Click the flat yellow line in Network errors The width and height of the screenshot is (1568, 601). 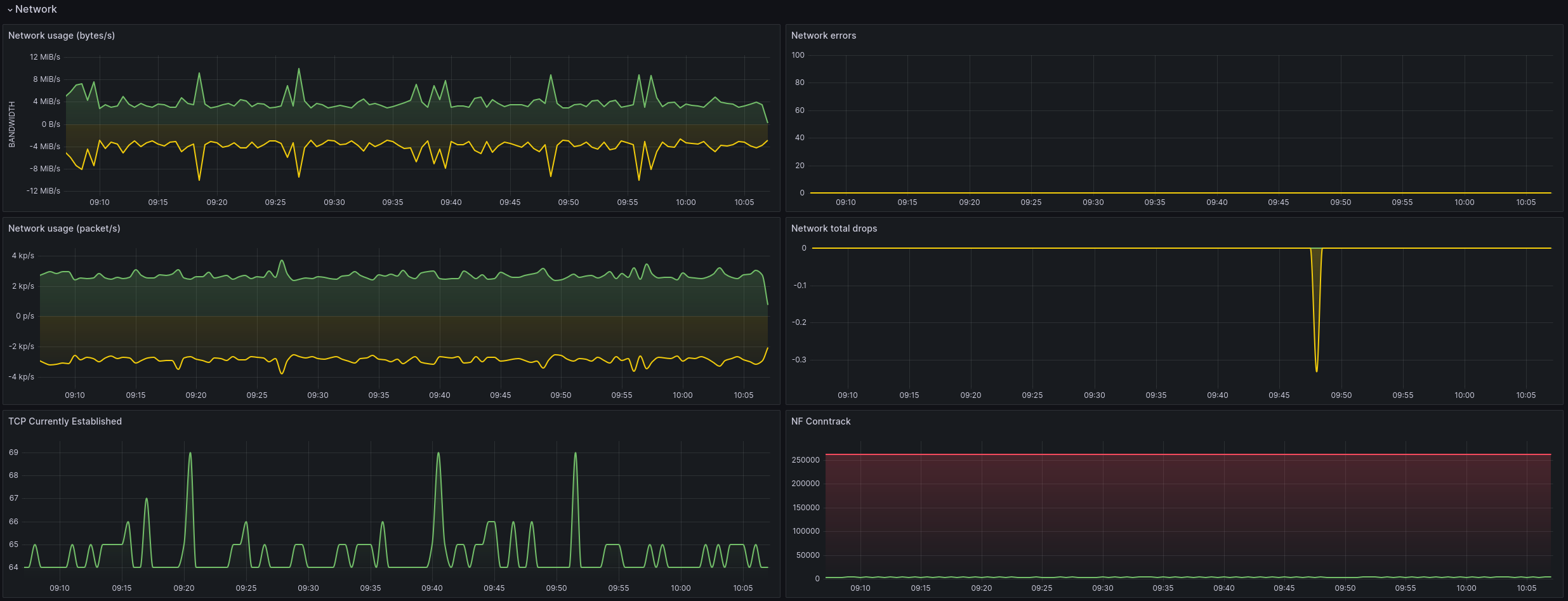click(1180, 193)
